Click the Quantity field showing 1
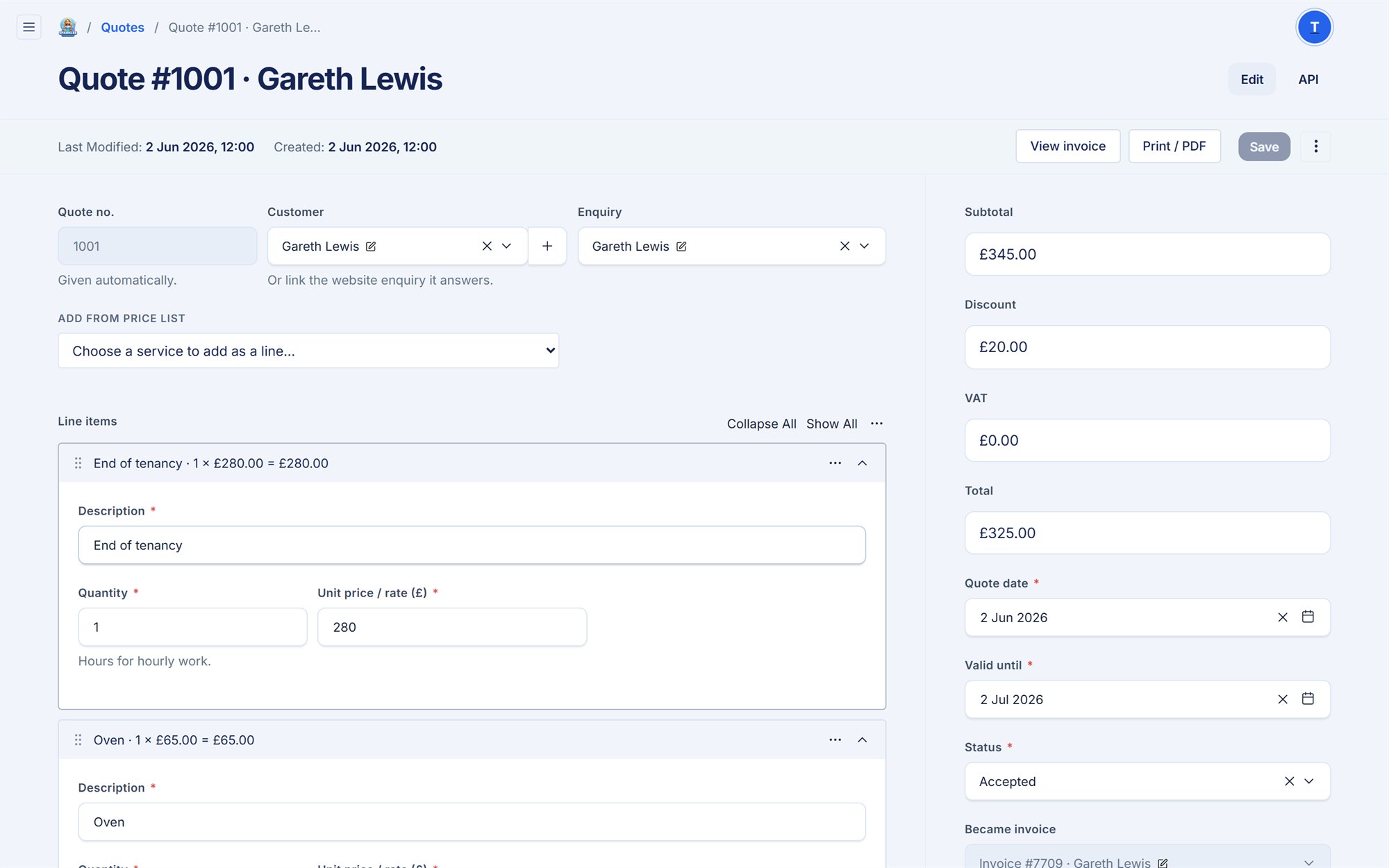This screenshot has width=1389, height=868. click(192, 627)
